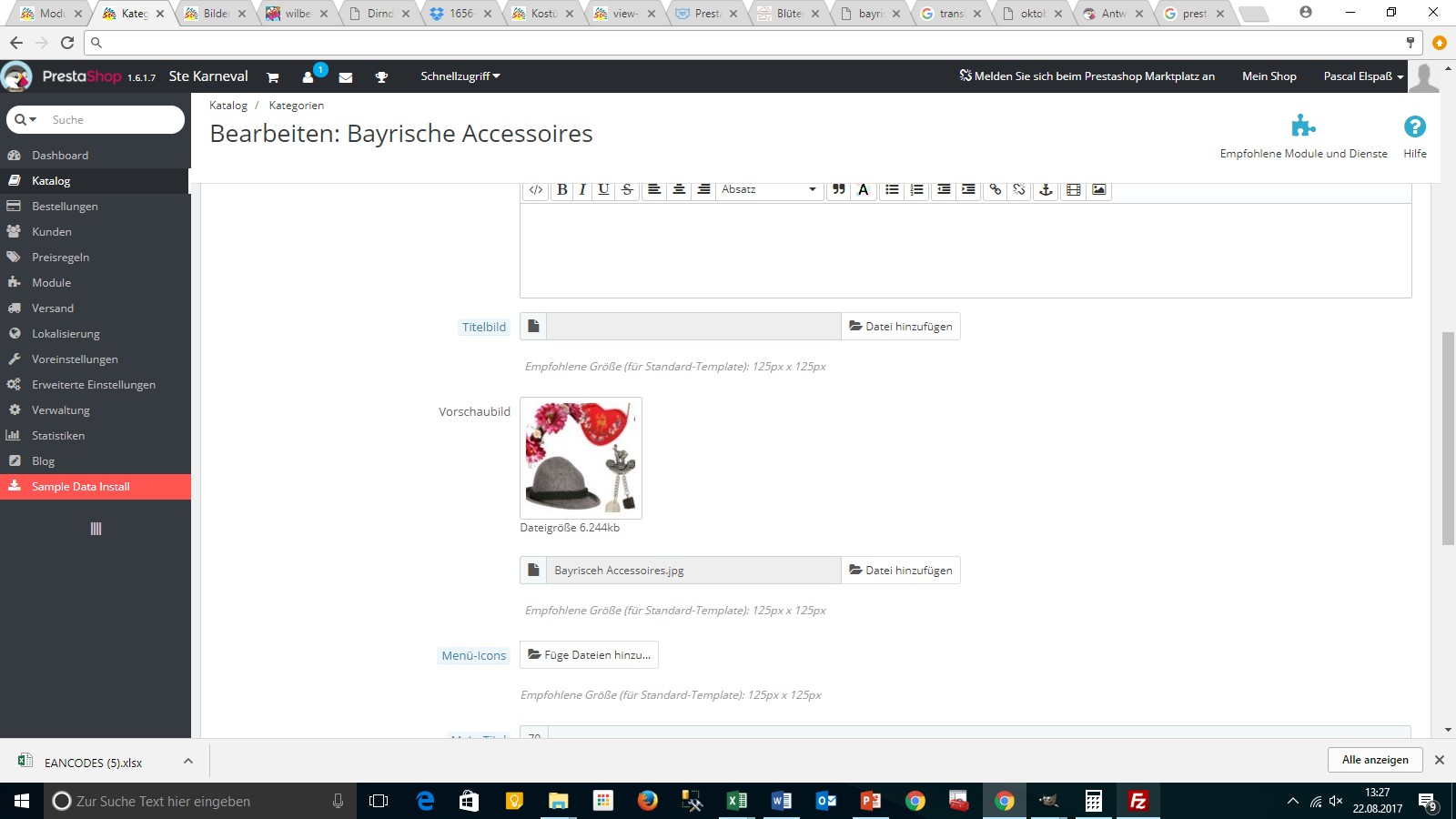This screenshot has width=1456, height=819.
Task: Center-align text in editor
Action: point(679,189)
